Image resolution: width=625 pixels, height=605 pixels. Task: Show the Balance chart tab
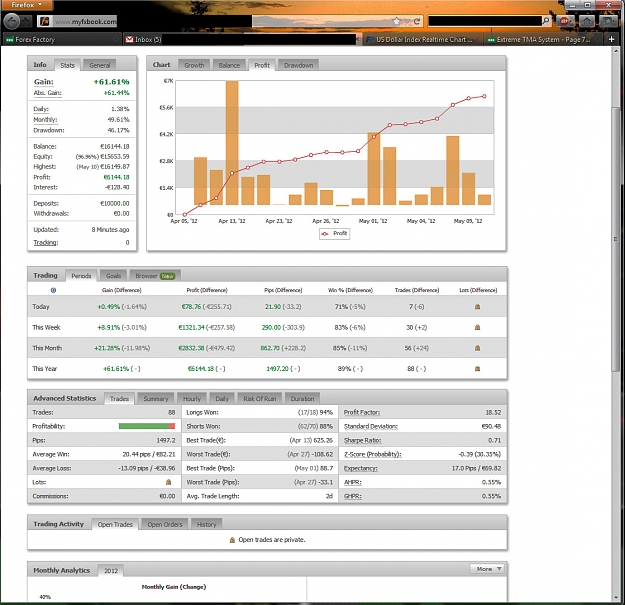229,65
